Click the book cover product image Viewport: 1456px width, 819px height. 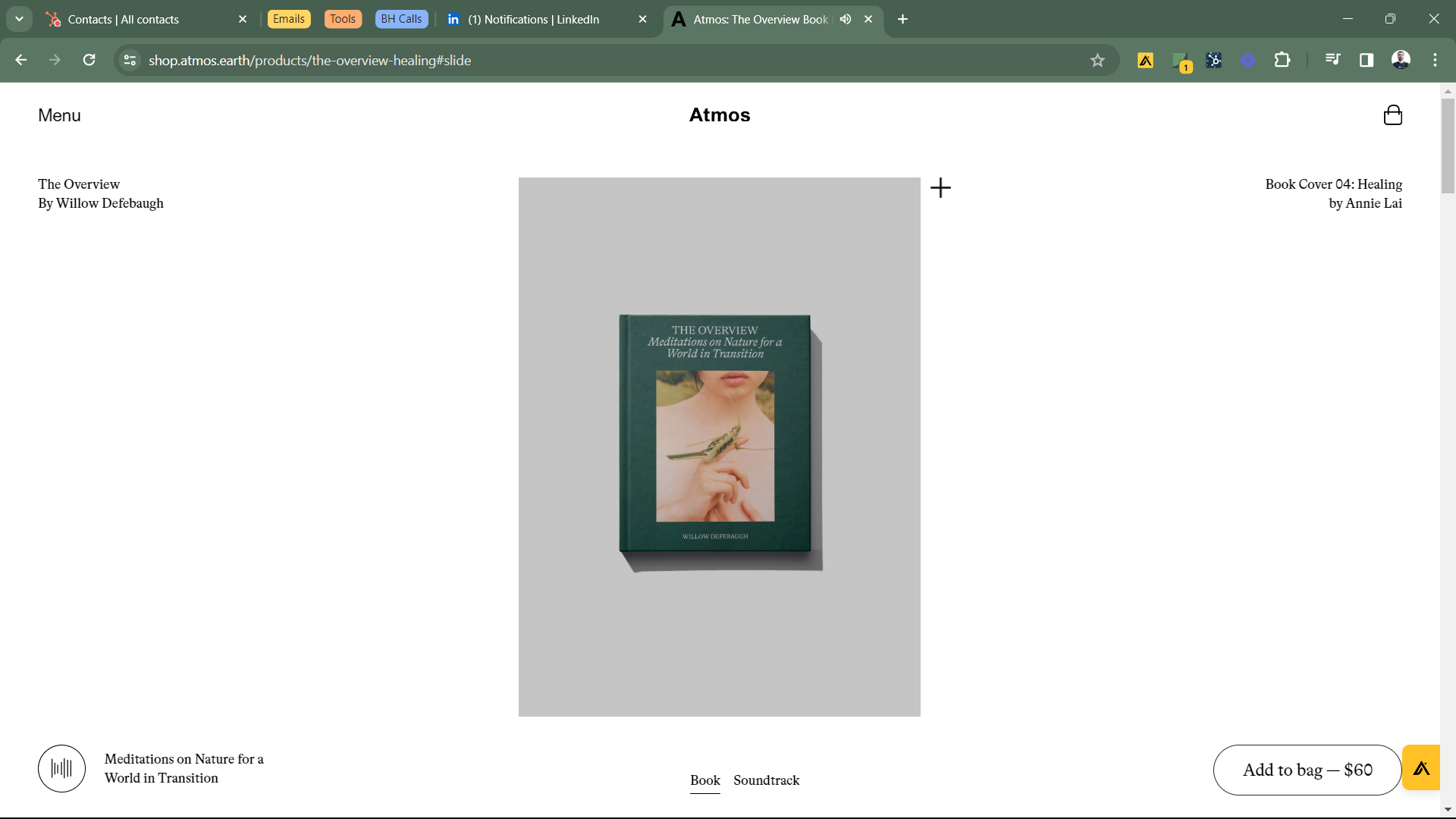(720, 447)
